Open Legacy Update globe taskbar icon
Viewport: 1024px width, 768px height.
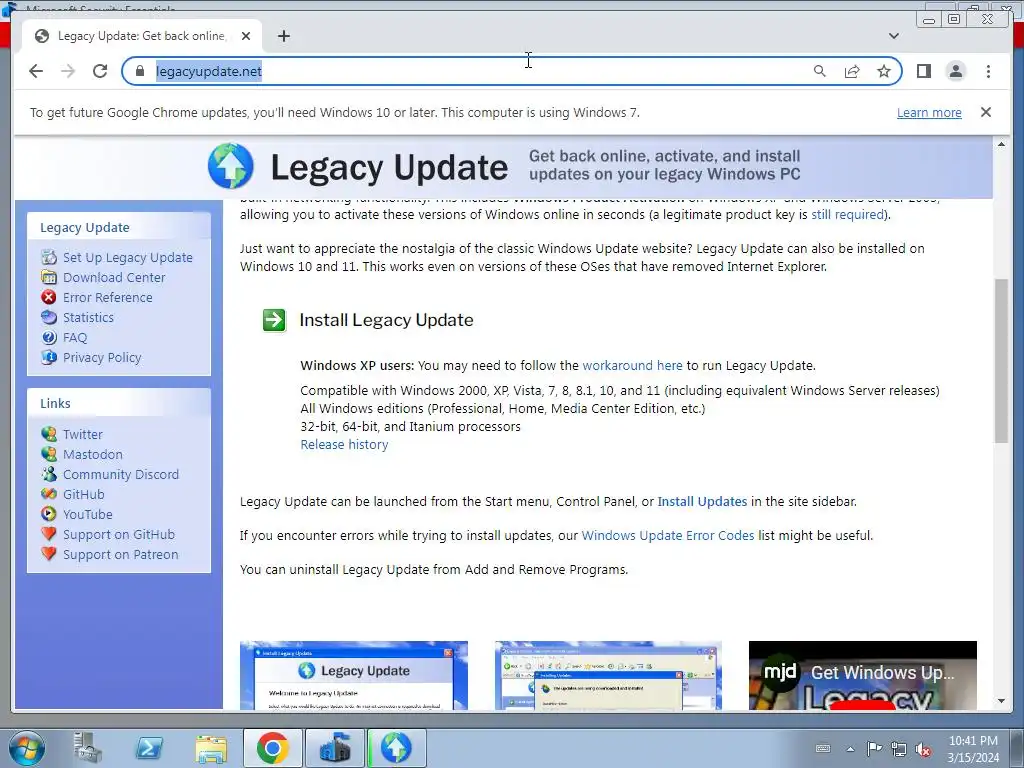point(396,748)
